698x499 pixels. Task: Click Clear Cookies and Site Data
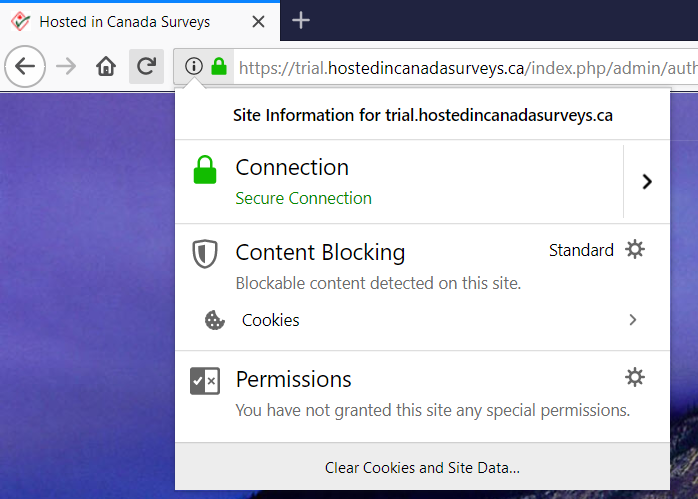[422, 467]
